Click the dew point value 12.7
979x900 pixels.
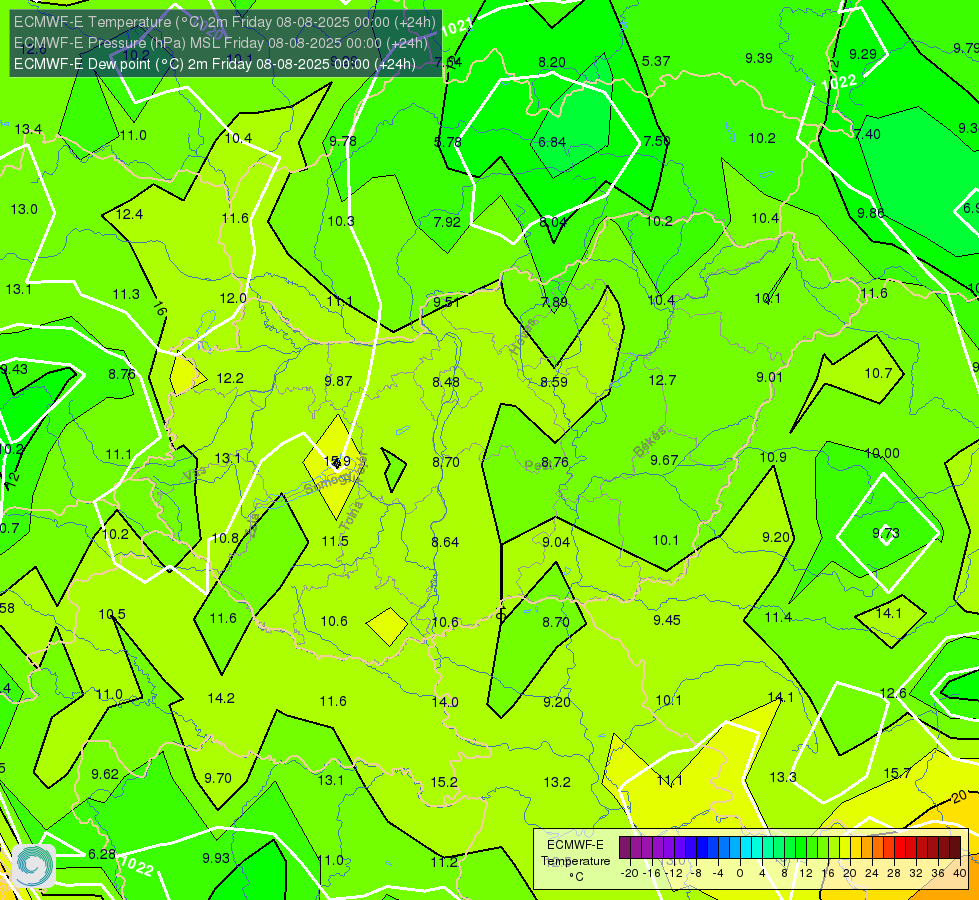click(662, 380)
